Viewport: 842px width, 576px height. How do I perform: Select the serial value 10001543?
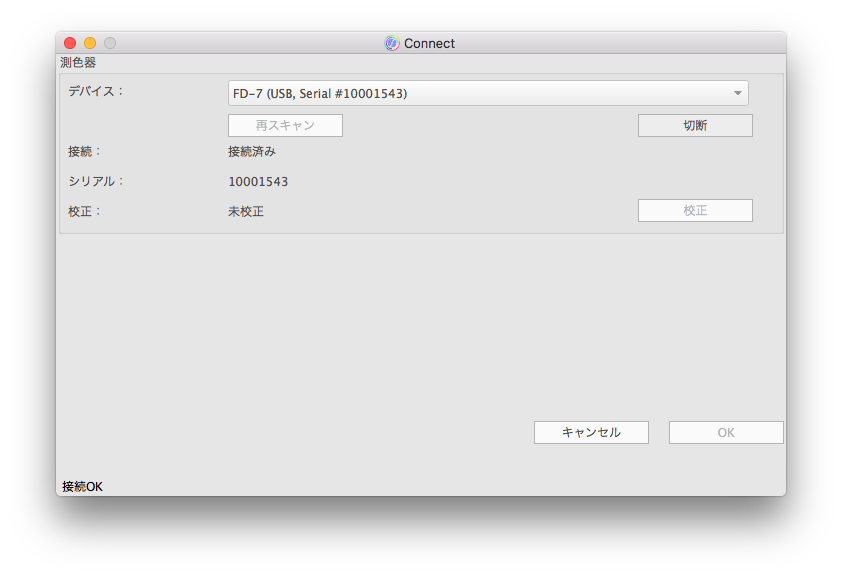(x=258, y=182)
